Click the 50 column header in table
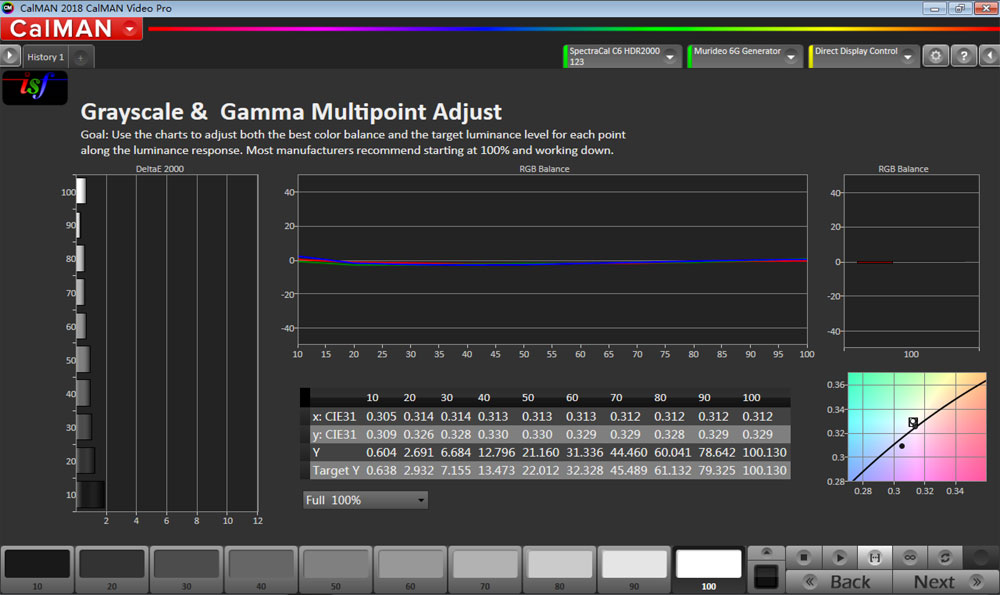 pyautogui.click(x=528, y=397)
